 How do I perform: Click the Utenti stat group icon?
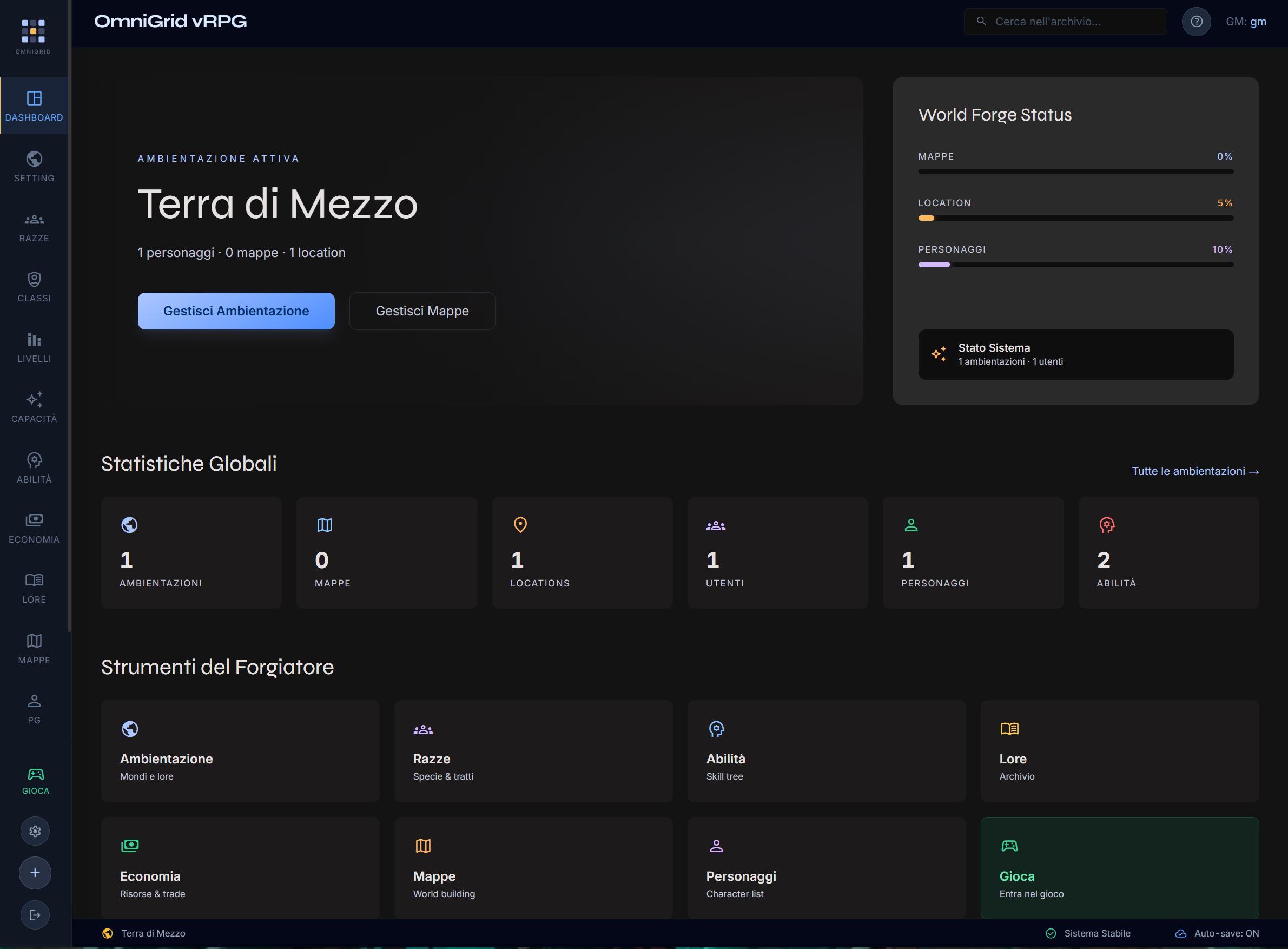click(716, 525)
